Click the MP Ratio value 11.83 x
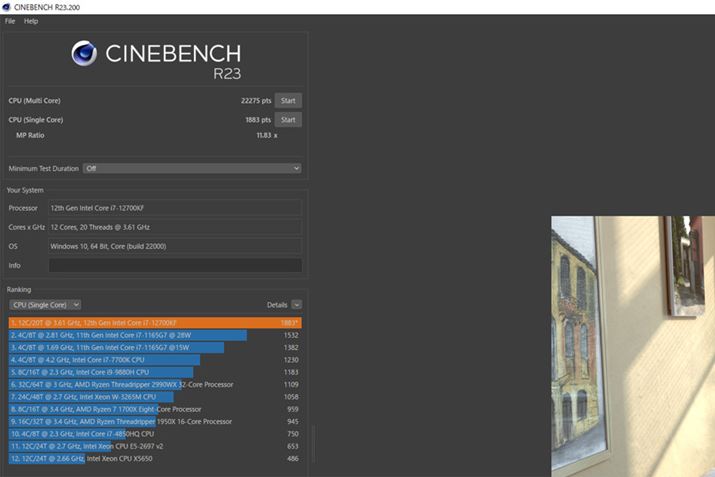This screenshot has width=715, height=477. click(x=267, y=135)
